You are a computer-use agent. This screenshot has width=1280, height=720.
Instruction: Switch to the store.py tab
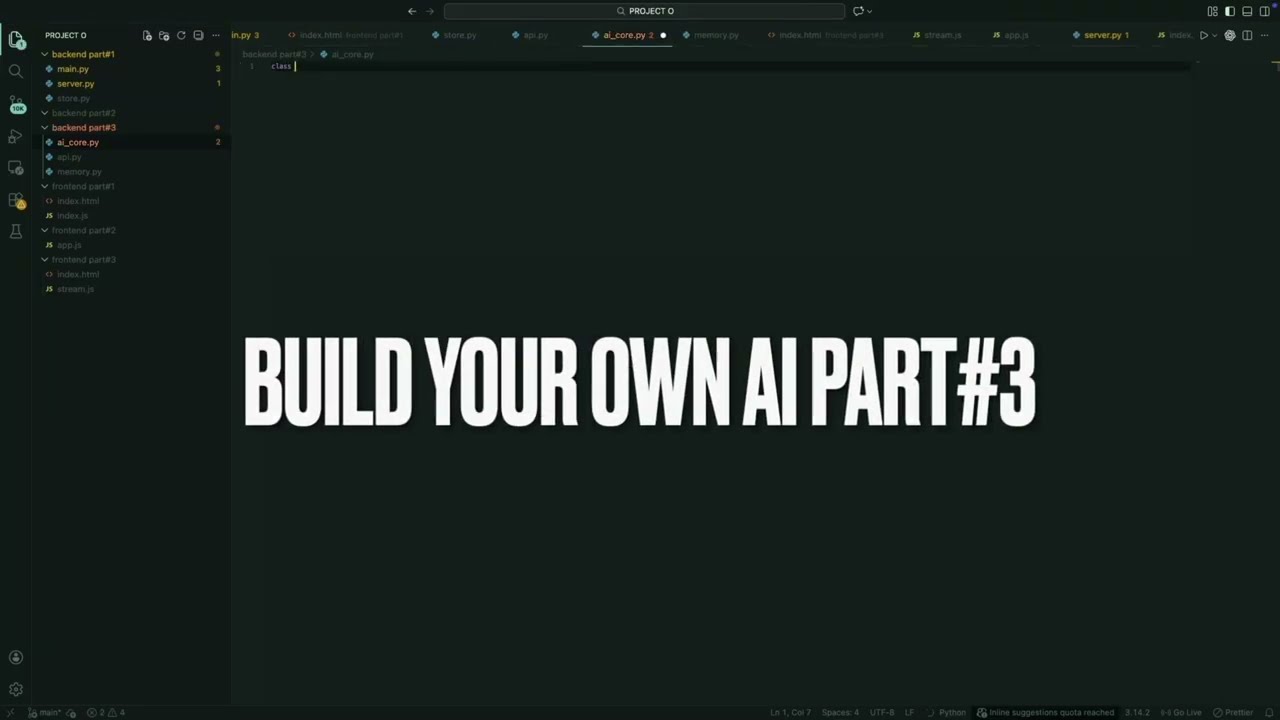(454, 35)
